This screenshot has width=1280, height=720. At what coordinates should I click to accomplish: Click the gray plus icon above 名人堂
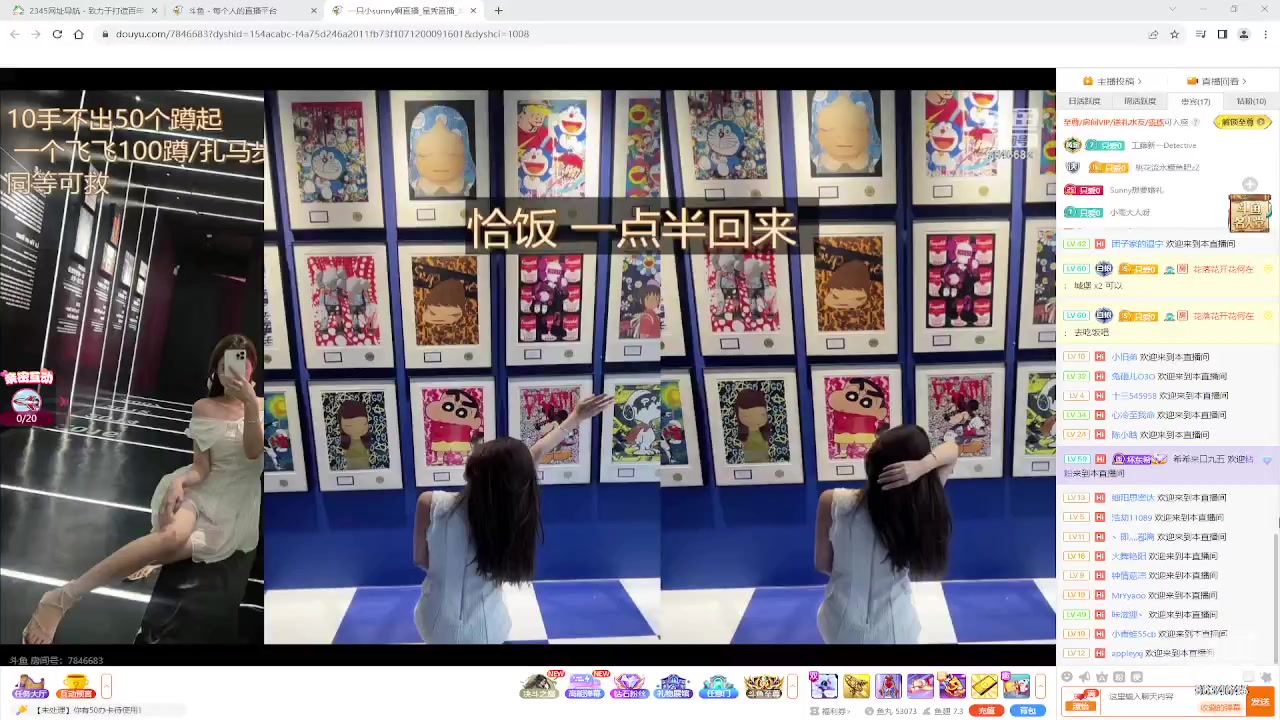pyautogui.click(x=1250, y=184)
